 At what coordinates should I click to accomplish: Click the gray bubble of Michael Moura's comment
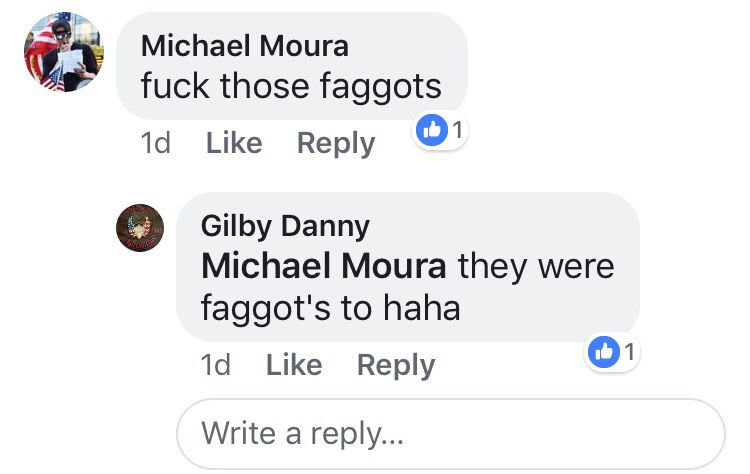pos(292,66)
